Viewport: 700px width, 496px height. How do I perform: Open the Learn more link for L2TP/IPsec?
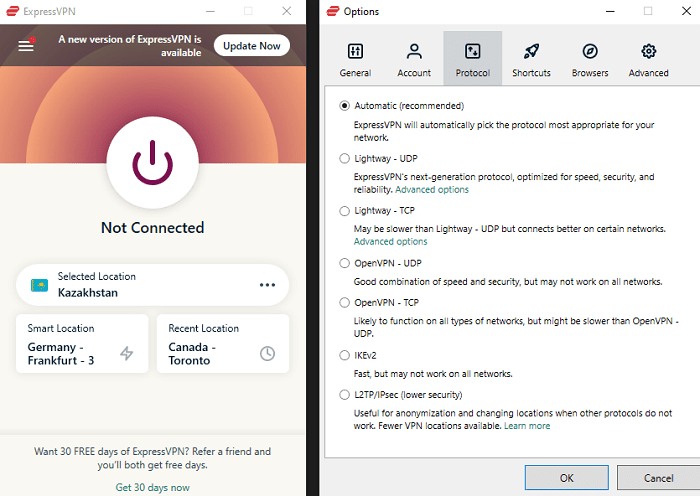527,426
